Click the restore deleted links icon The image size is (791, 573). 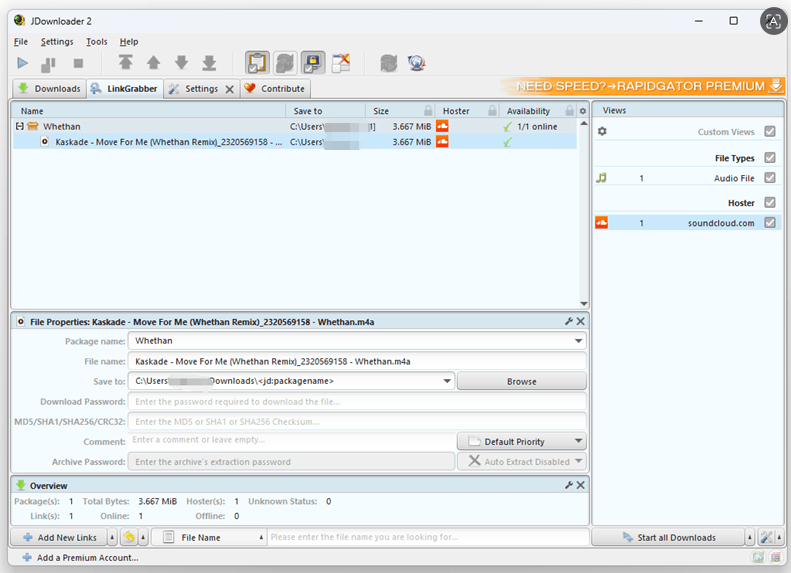[x=129, y=537]
